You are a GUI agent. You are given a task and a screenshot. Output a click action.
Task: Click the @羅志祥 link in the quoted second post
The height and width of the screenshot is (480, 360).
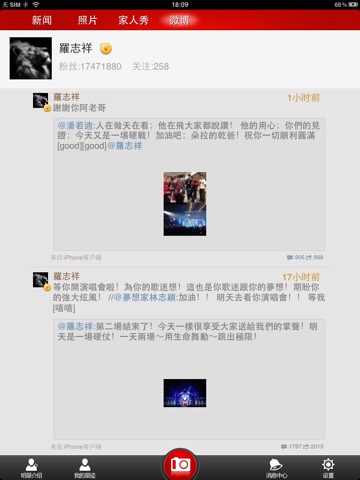(75, 326)
